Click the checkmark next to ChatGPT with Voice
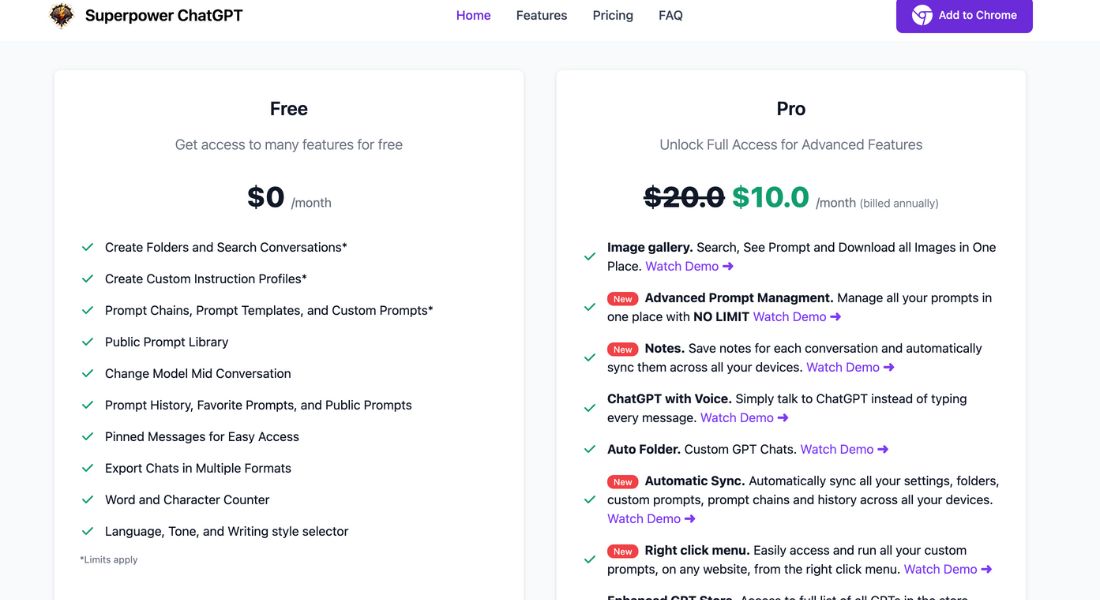 589,408
